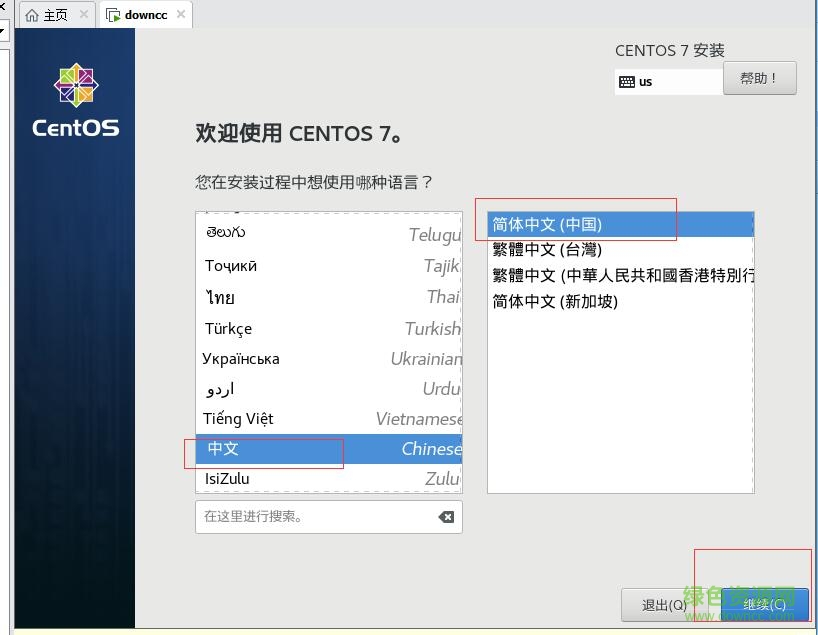The width and height of the screenshot is (818, 635).
Task: Clear search with the backspace icon
Action: pyautogui.click(x=446, y=517)
